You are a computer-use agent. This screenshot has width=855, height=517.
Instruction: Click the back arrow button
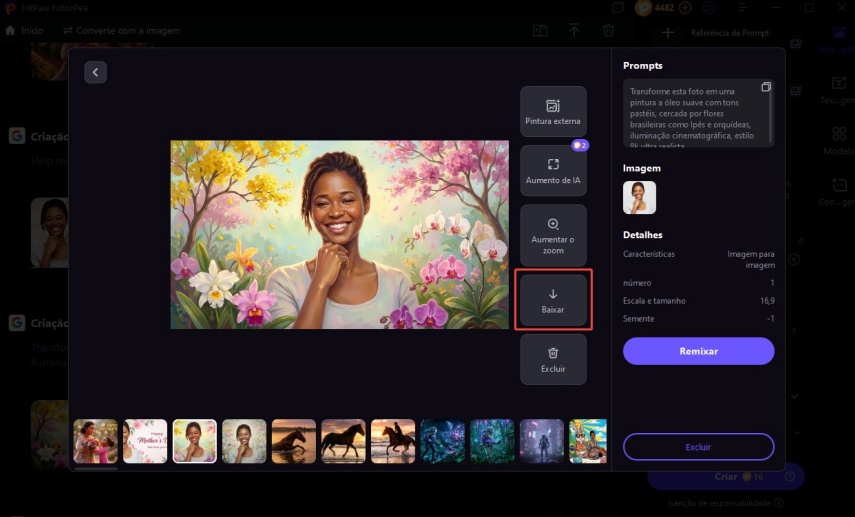tap(95, 72)
